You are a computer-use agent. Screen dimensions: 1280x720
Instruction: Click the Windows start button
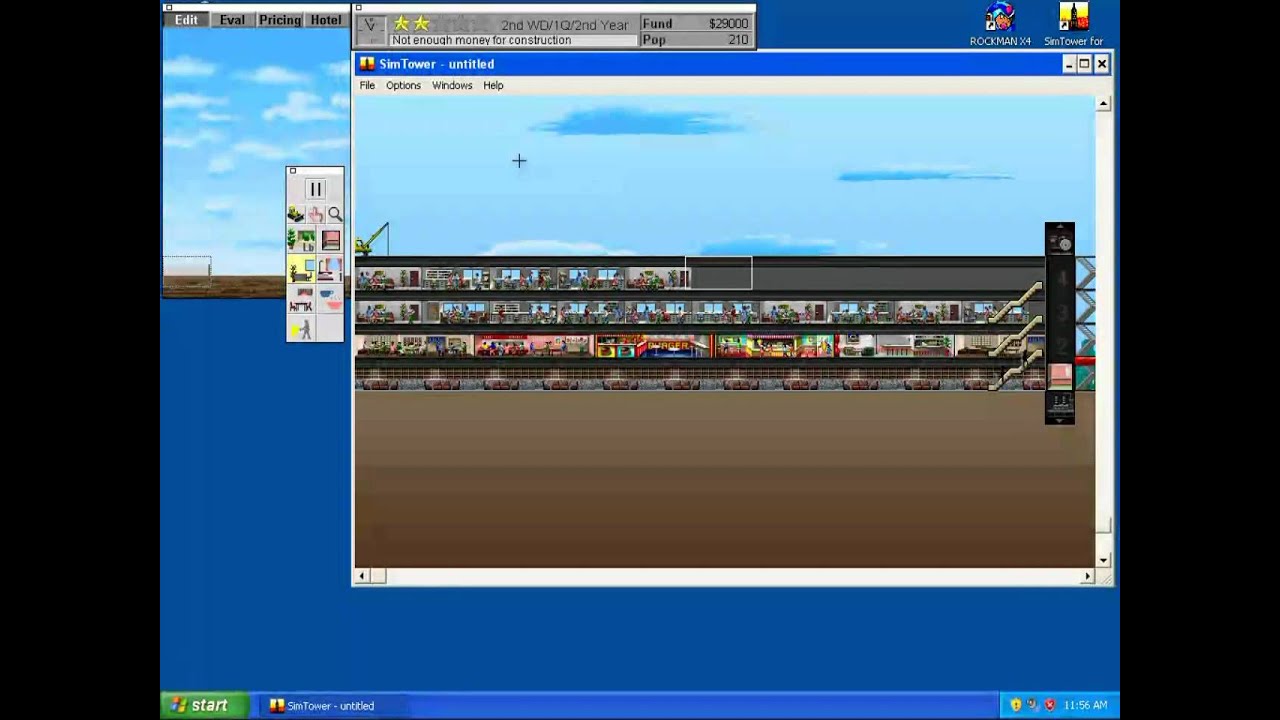pos(199,705)
